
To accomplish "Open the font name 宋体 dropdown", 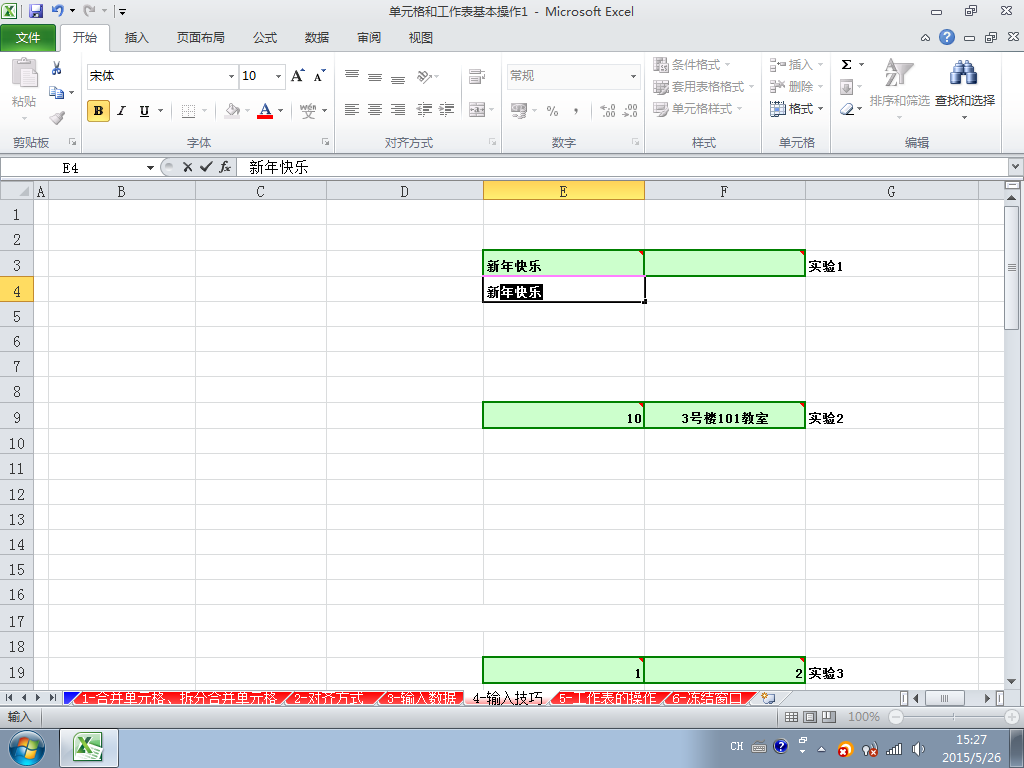I will [x=231, y=76].
